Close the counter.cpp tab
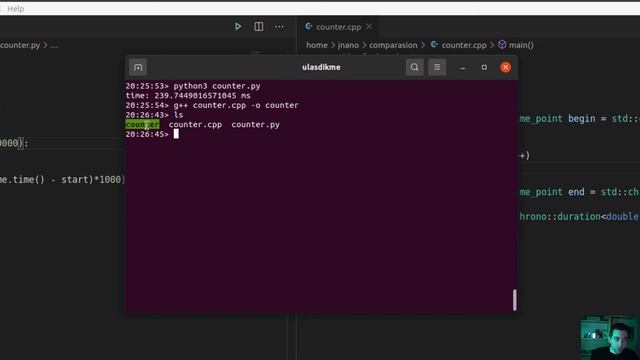The image size is (640, 360). pyautogui.click(x=369, y=27)
